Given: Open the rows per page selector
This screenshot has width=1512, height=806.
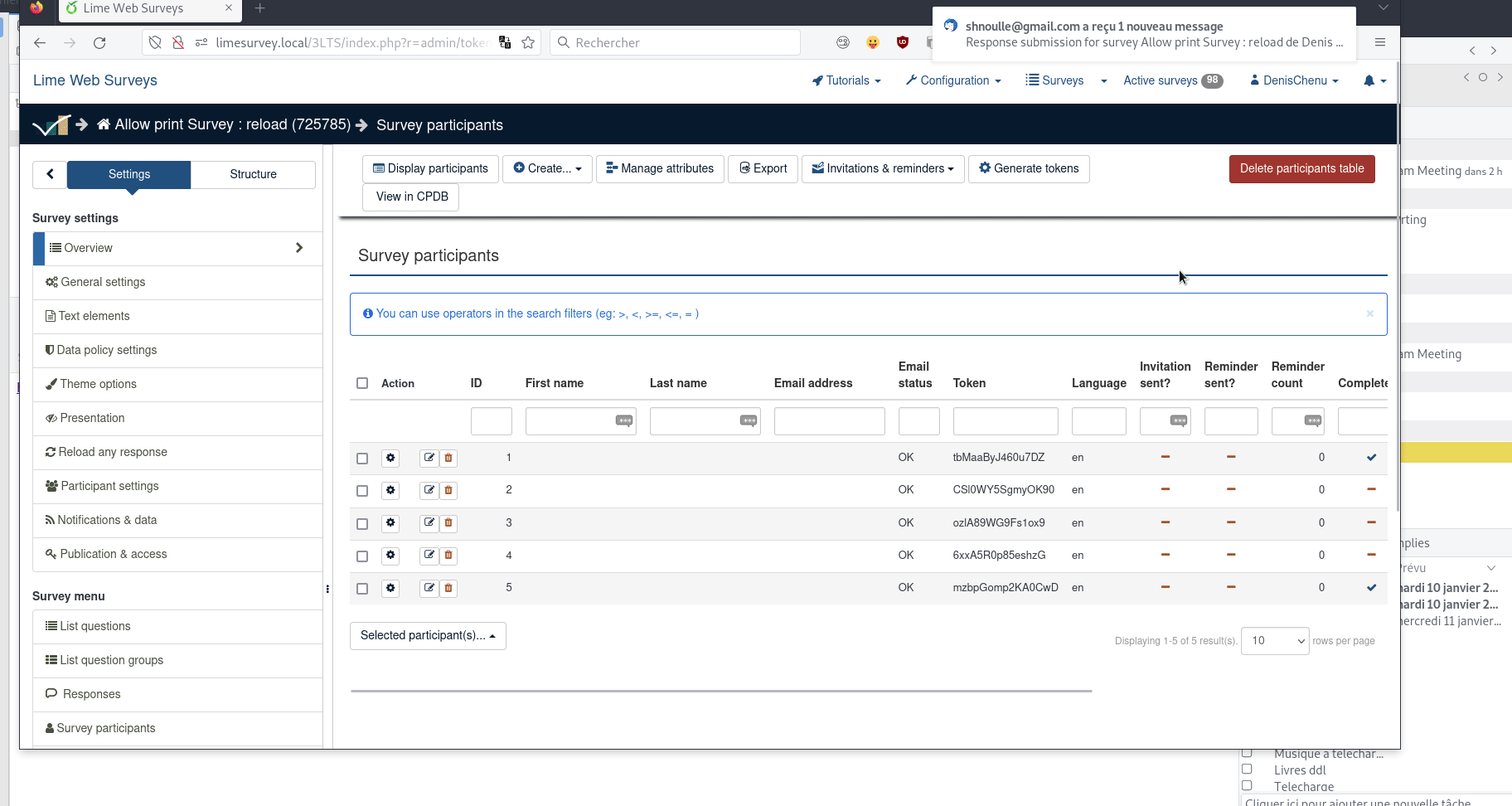Looking at the screenshot, I should pos(1274,641).
